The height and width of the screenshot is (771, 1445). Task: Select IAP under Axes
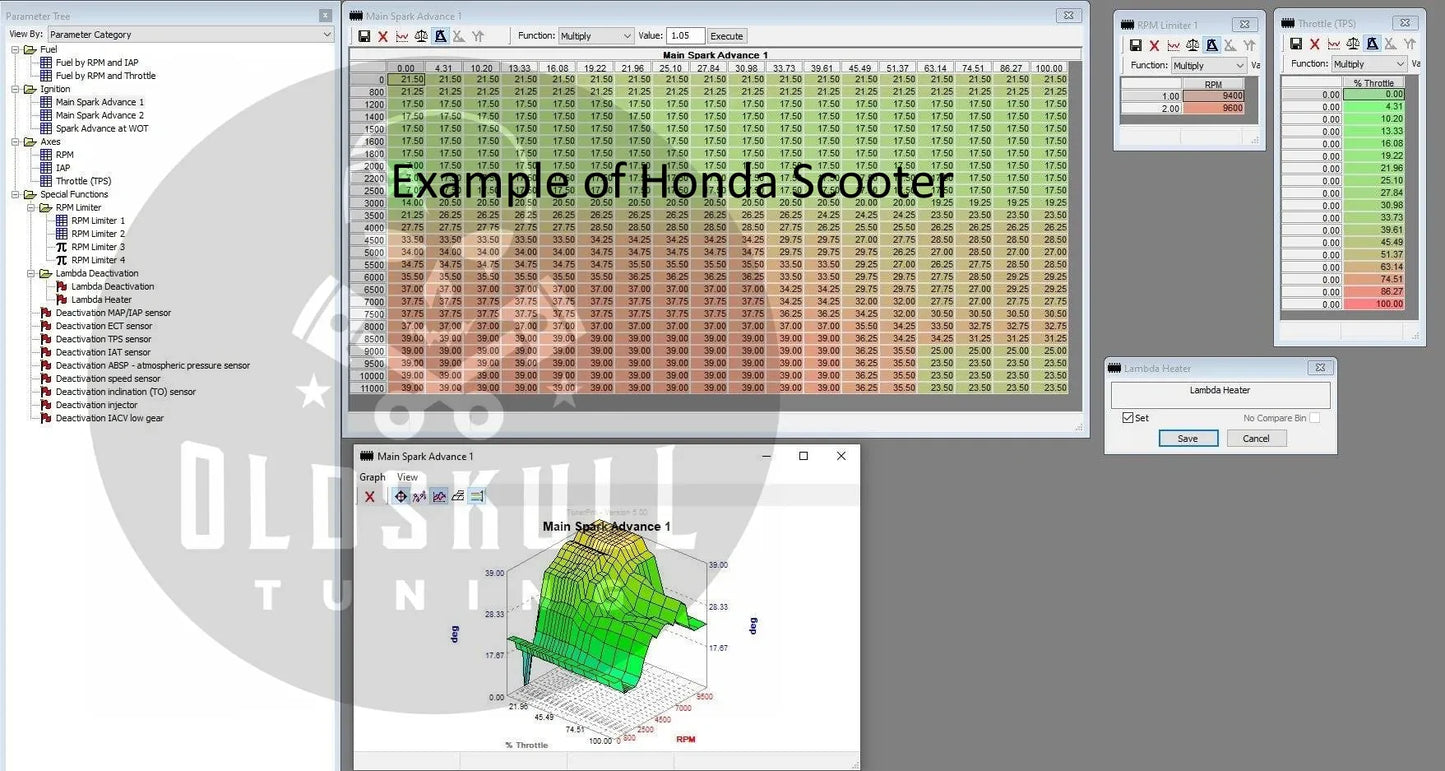[63, 168]
